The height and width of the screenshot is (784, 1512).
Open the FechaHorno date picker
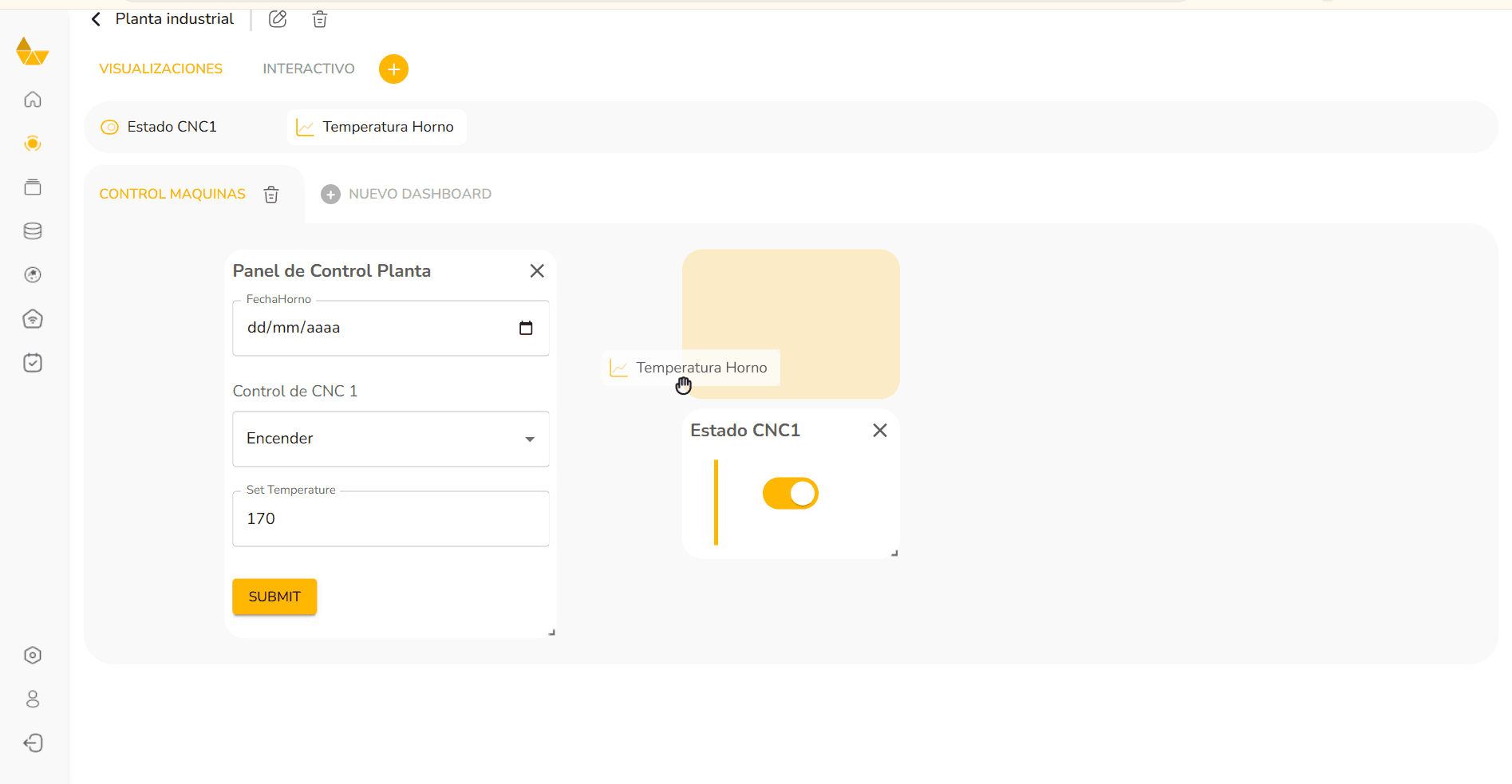pyautogui.click(x=526, y=327)
